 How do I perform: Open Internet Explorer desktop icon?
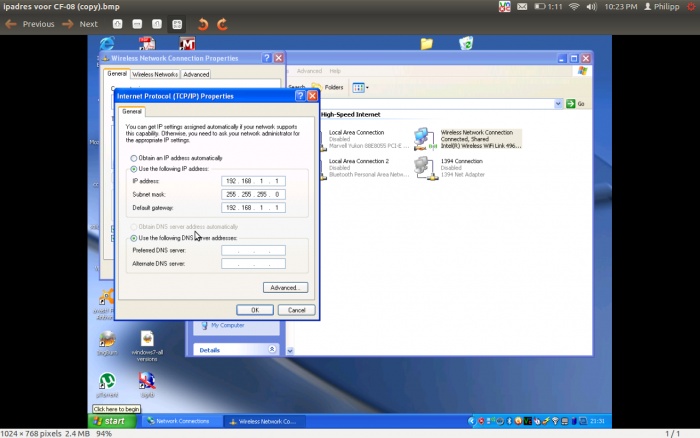point(107,43)
